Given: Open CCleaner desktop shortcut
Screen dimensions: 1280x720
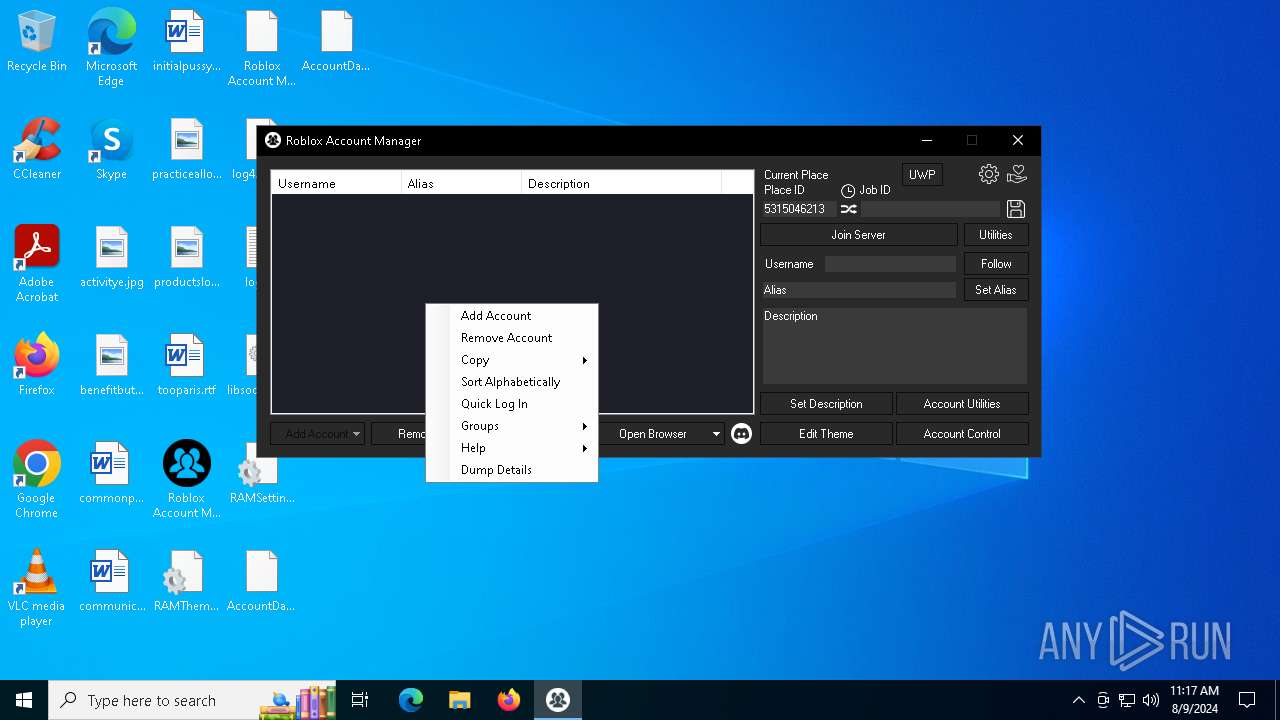Looking at the screenshot, I should [37, 150].
